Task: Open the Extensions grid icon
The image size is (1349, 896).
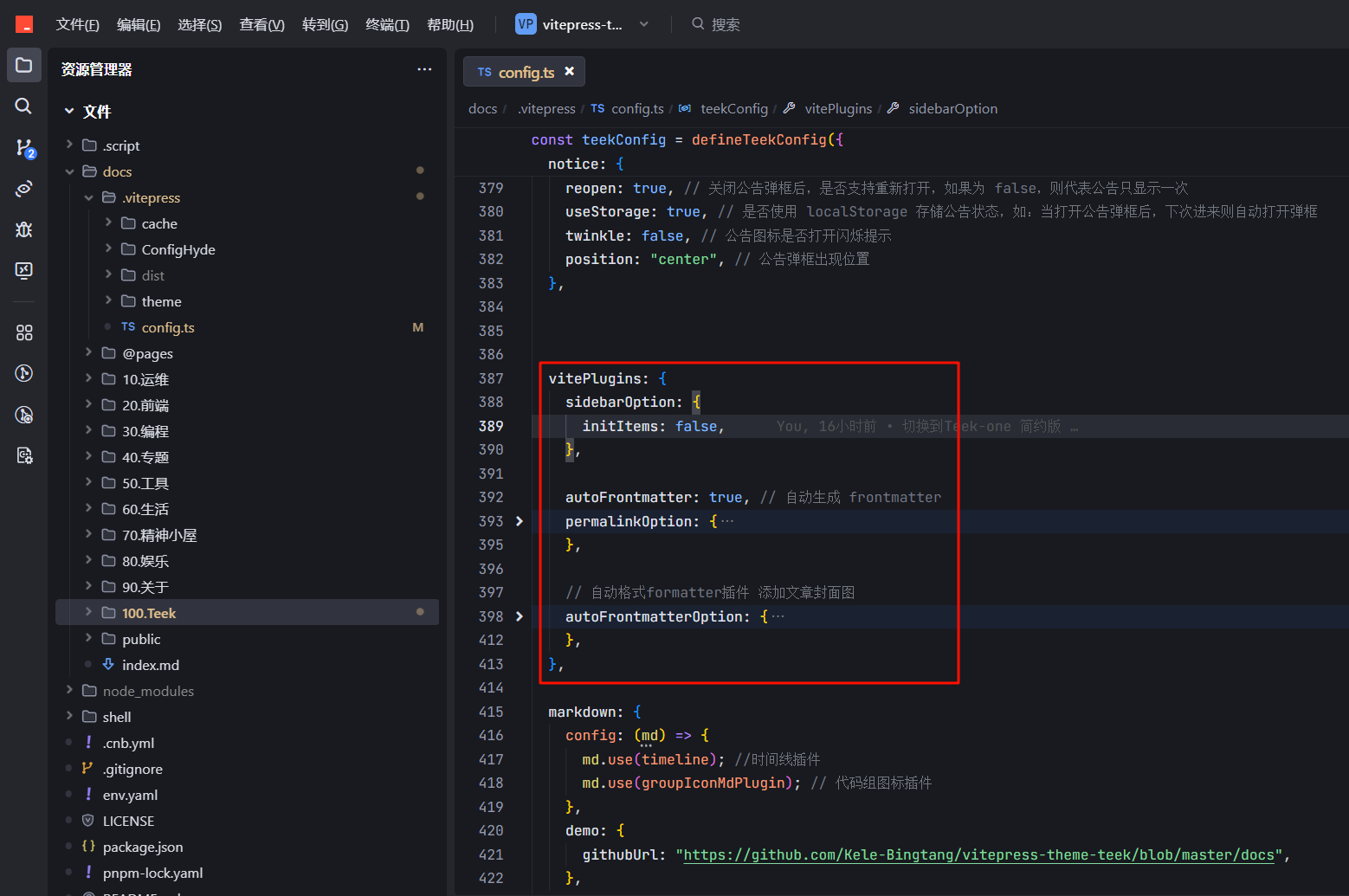Action: [24, 332]
